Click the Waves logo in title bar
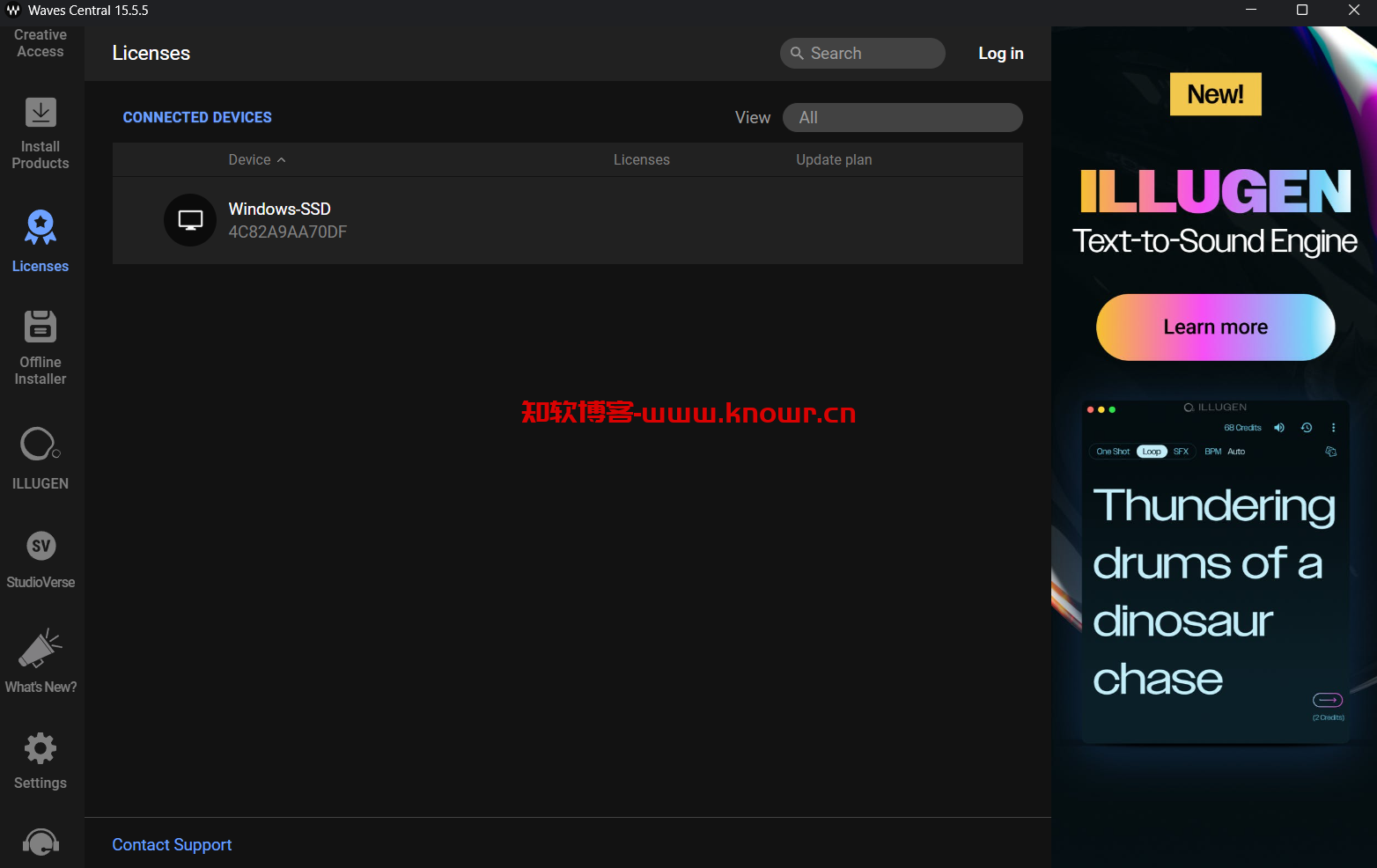This screenshot has height=868, width=1377. pos(13,11)
